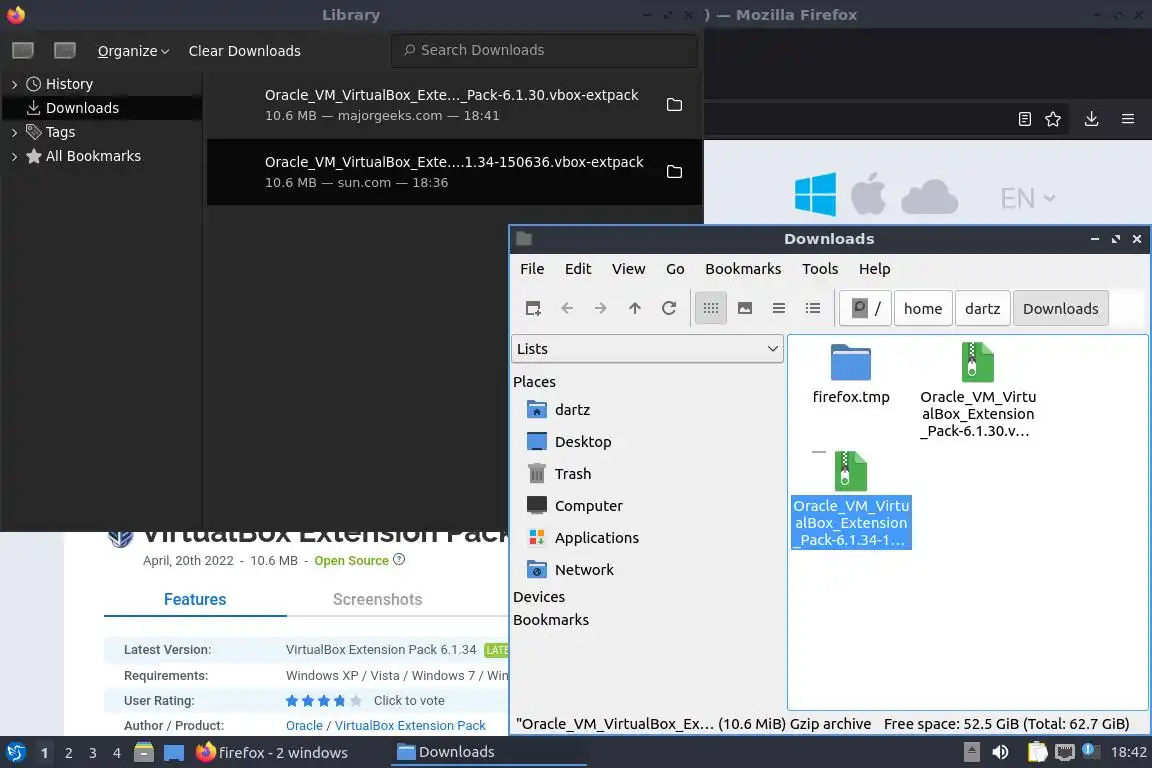Switch to thumbnail view mode
This screenshot has height=768, width=1152.
tap(745, 308)
